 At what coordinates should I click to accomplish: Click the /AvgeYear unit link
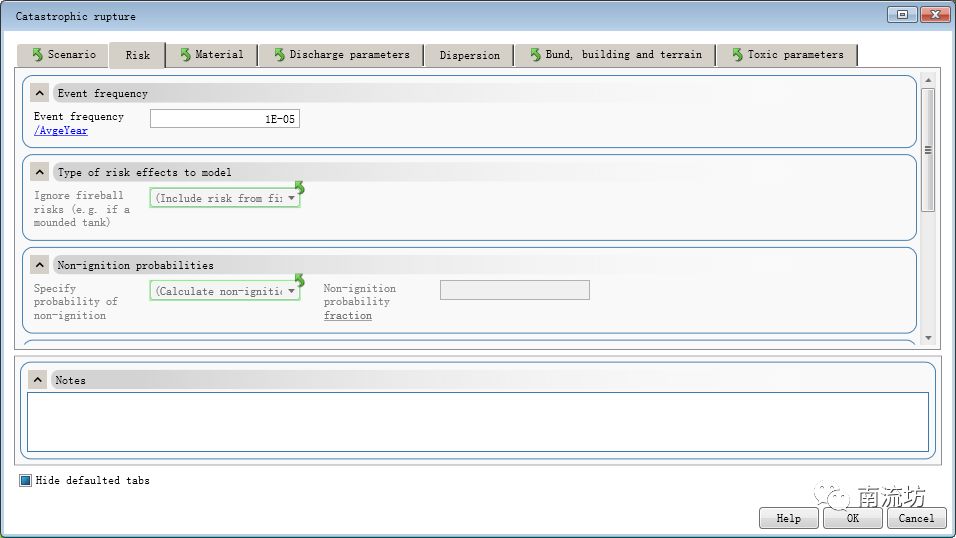60,130
